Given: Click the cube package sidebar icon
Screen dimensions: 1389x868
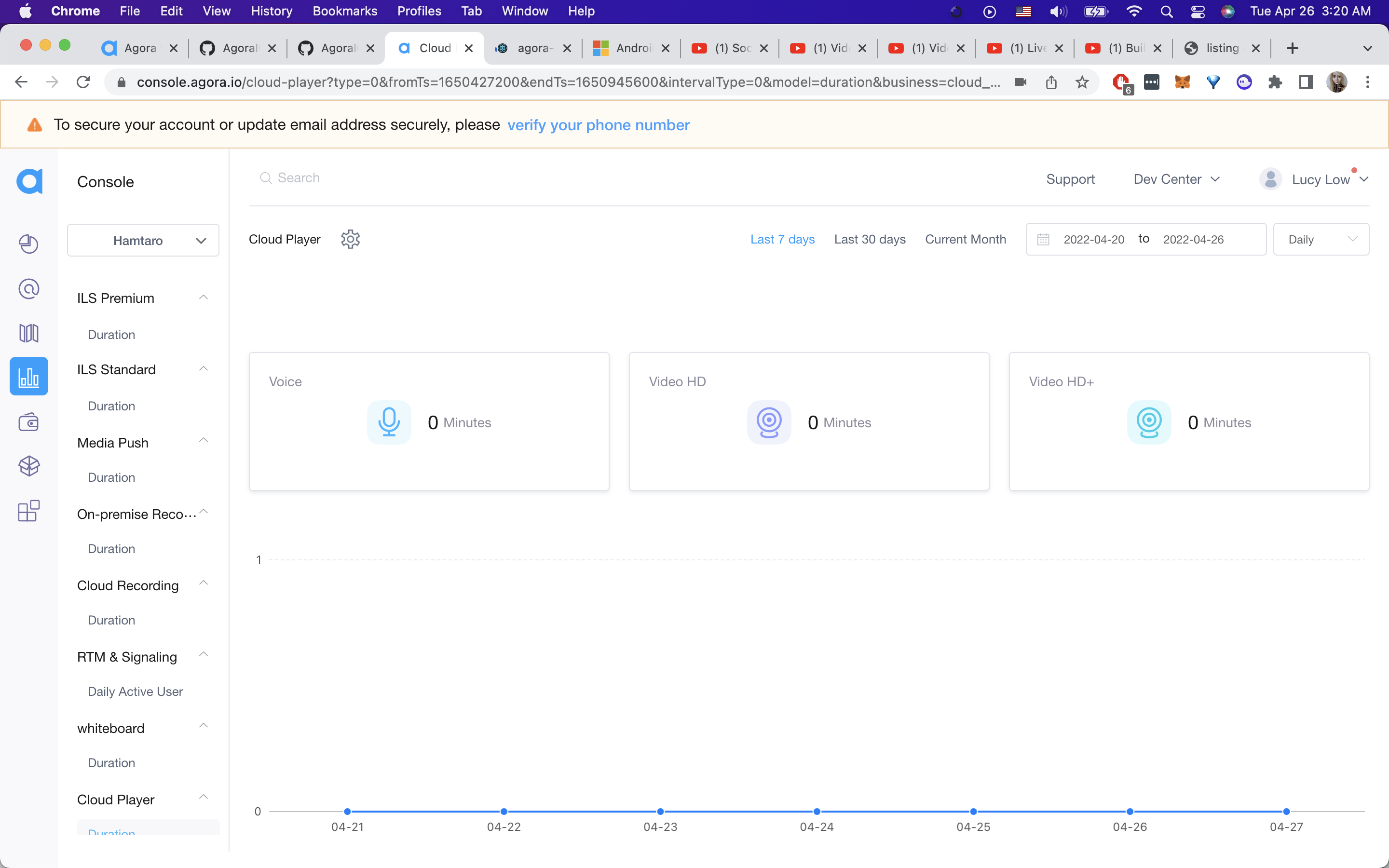Looking at the screenshot, I should (x=29, y=466).
